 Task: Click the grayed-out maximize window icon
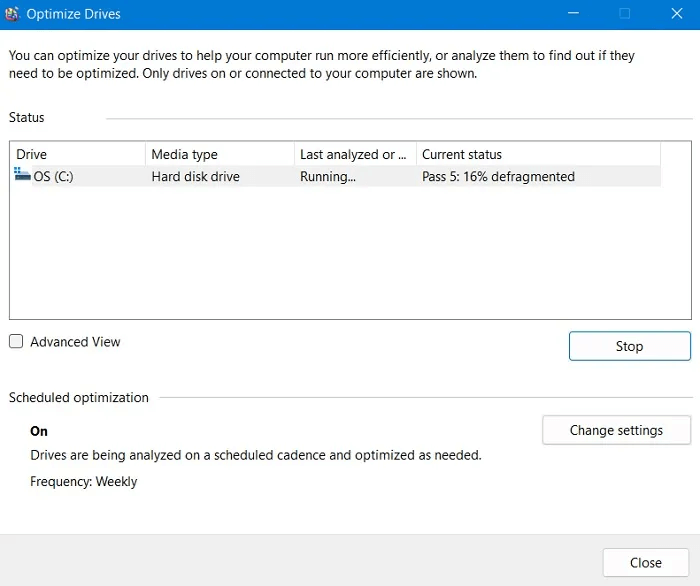click(x=624, y=14)
